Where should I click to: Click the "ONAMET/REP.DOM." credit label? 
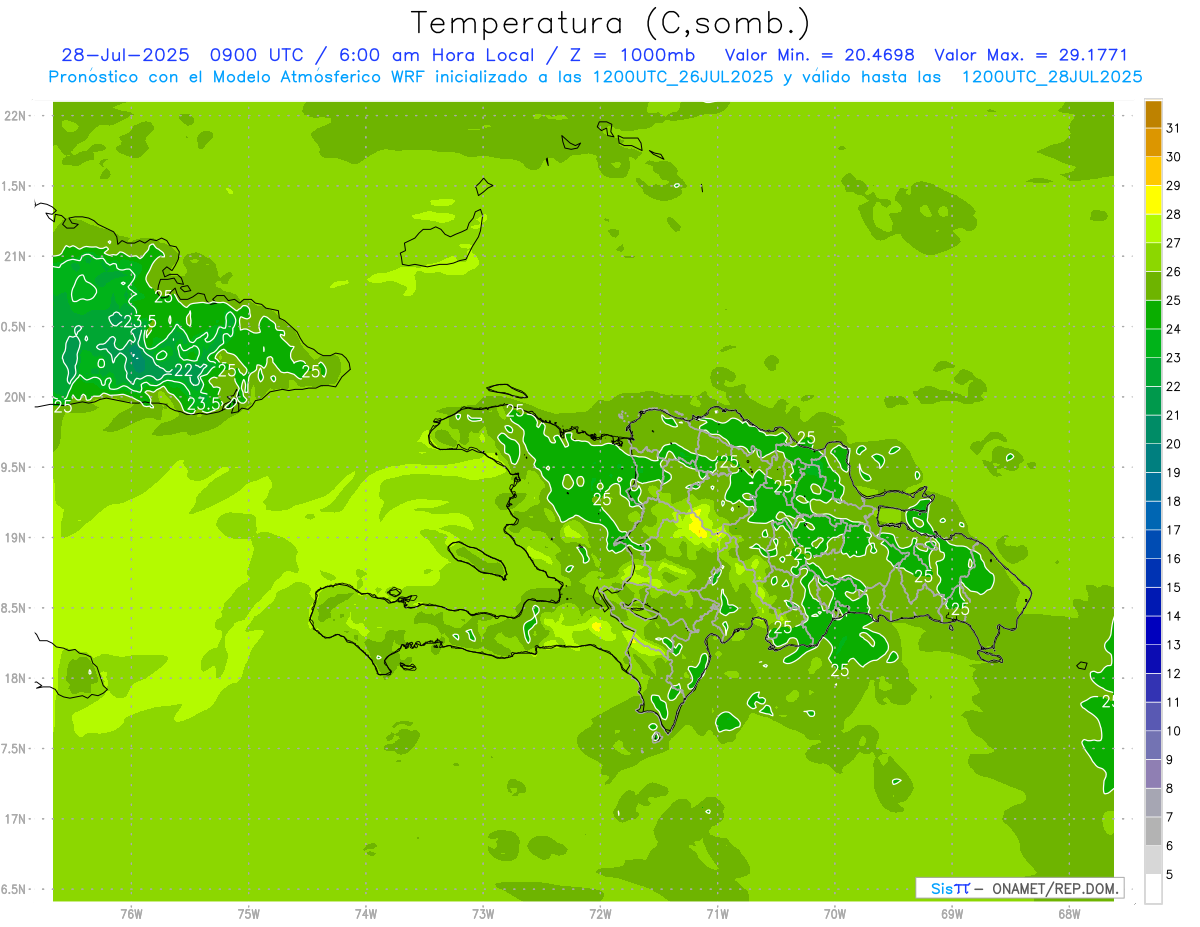coord(1055,888)
